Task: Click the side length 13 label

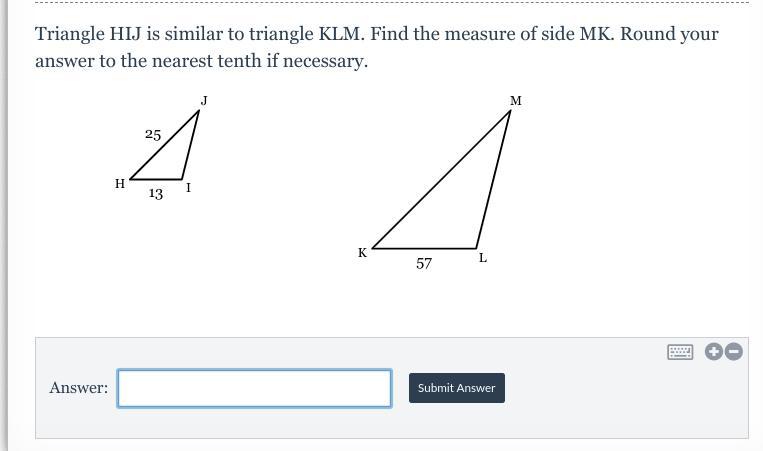Action: (x=156, y=194)
